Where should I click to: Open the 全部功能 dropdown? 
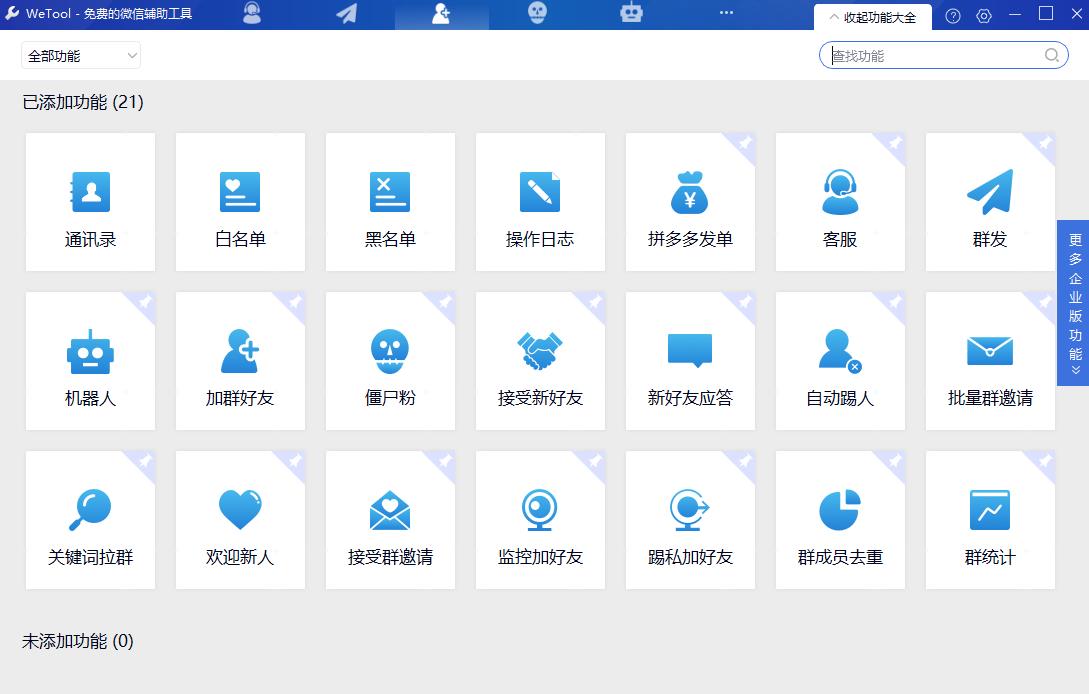coord(80,55)
